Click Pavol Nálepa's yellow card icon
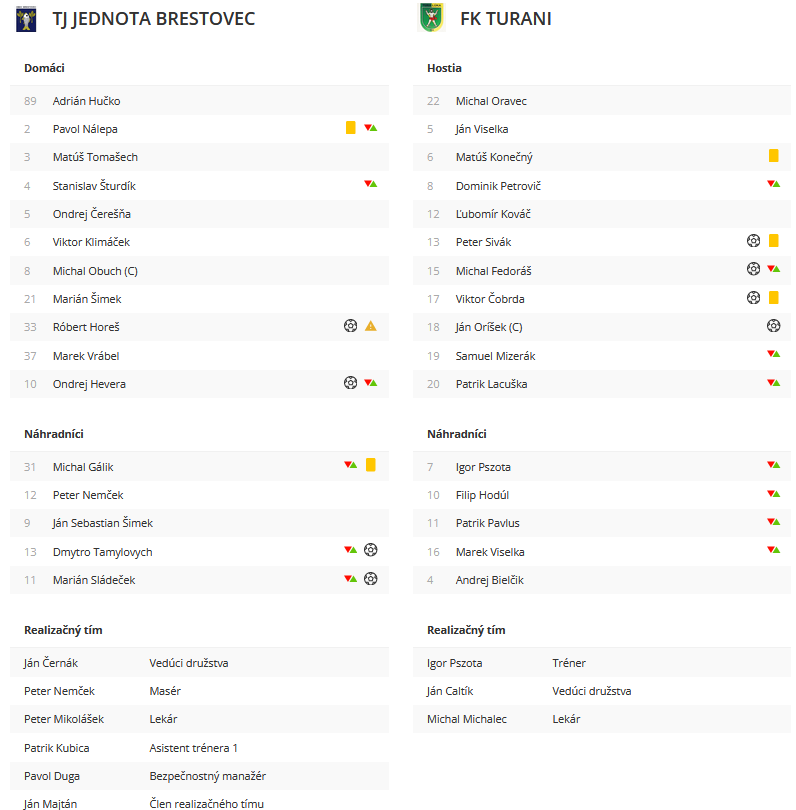 coord(350,128)
